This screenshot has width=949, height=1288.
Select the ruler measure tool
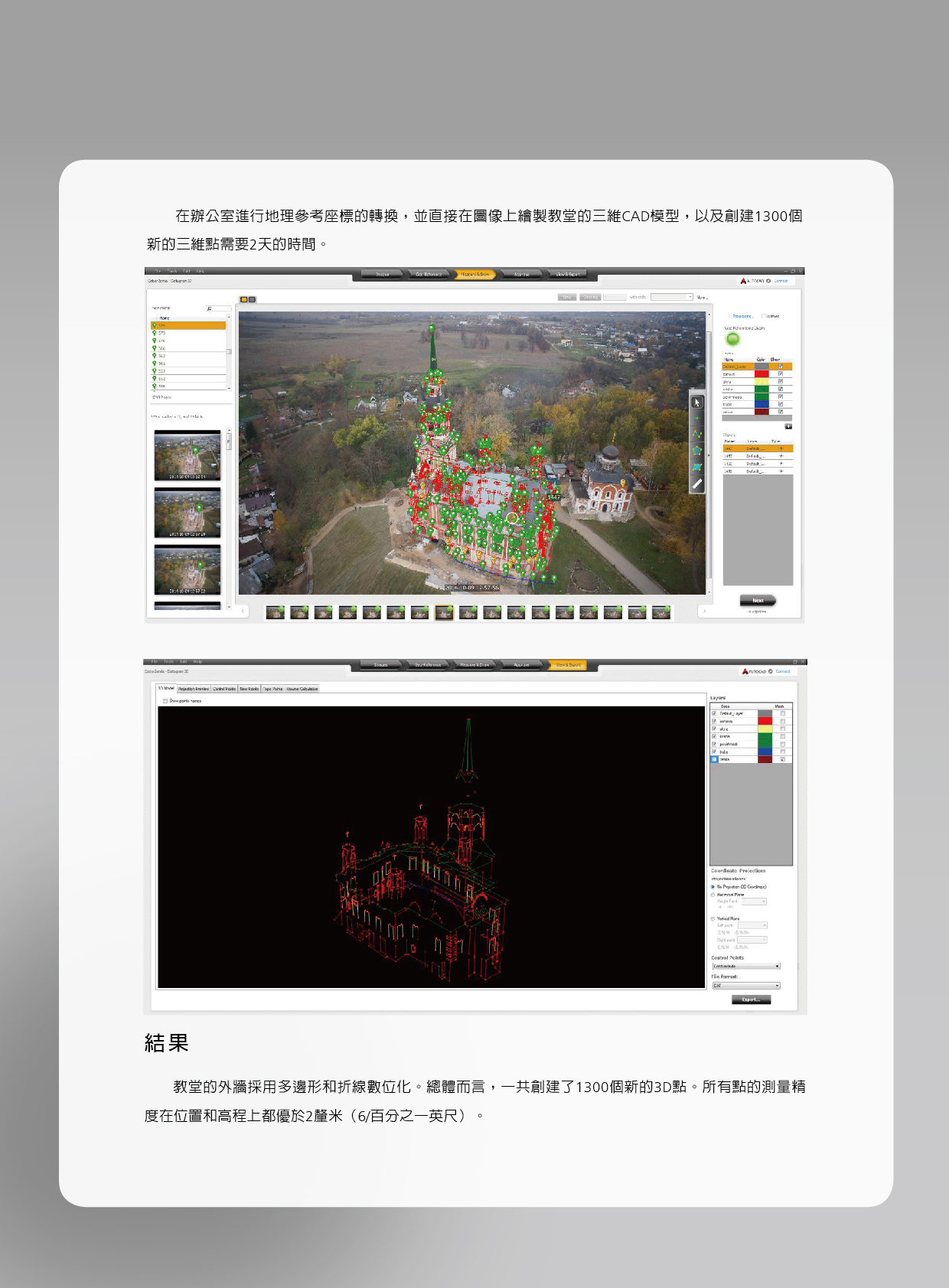tap(697, 484)
